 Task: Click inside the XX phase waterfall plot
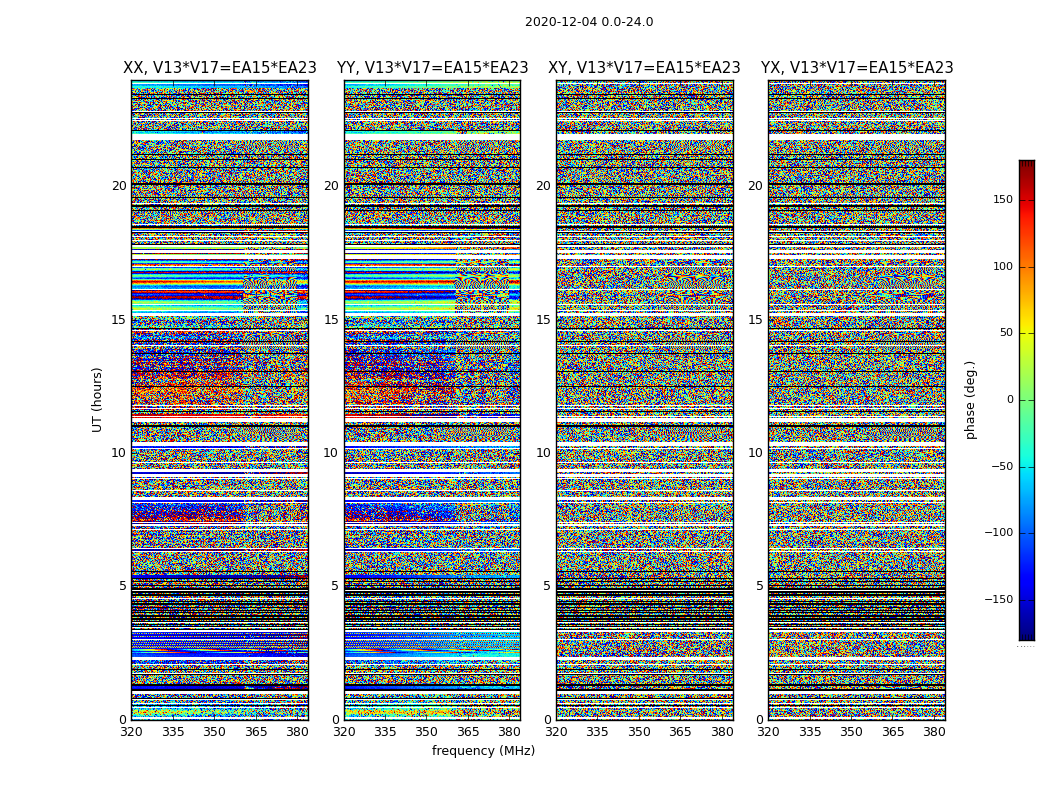pos(220,400)
